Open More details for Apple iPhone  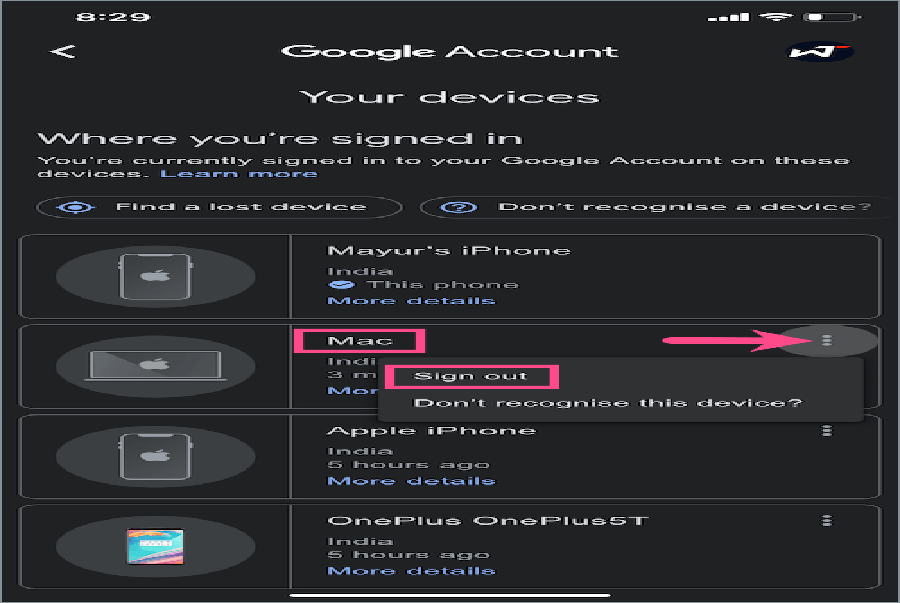point(411,481)
